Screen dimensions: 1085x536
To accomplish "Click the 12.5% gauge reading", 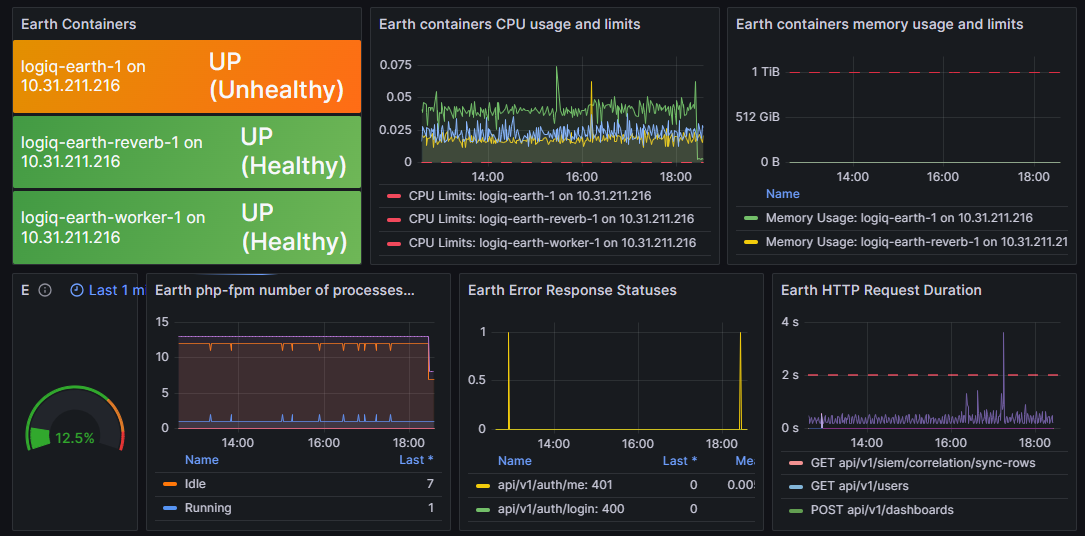I will coord(74,438).
